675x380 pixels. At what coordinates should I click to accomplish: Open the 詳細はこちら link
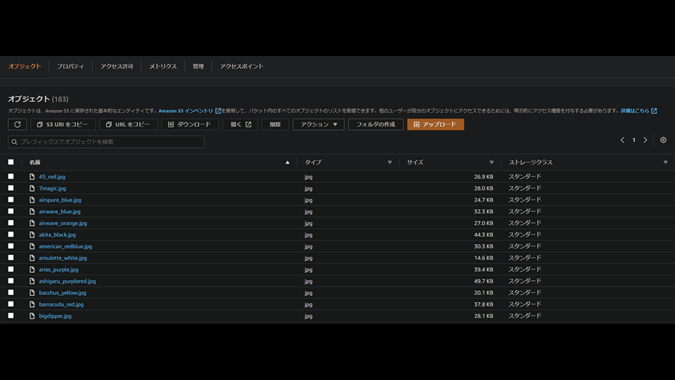pos(635,111)
